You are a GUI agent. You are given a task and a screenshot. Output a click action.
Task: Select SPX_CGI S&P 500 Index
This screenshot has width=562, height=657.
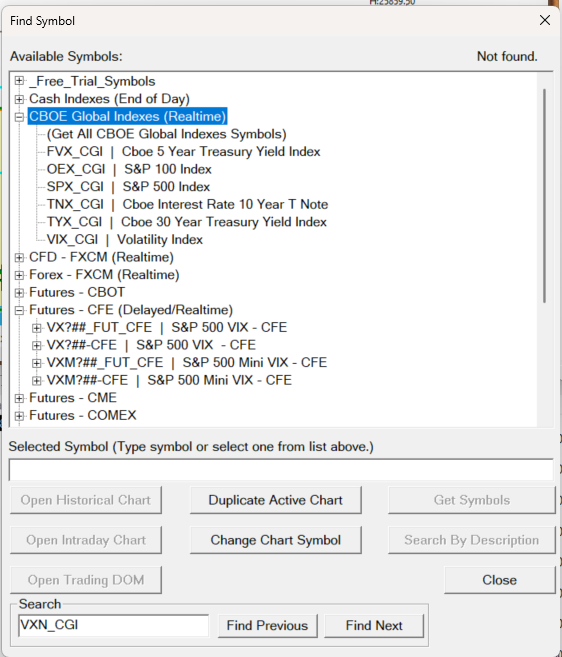[128, 187]
